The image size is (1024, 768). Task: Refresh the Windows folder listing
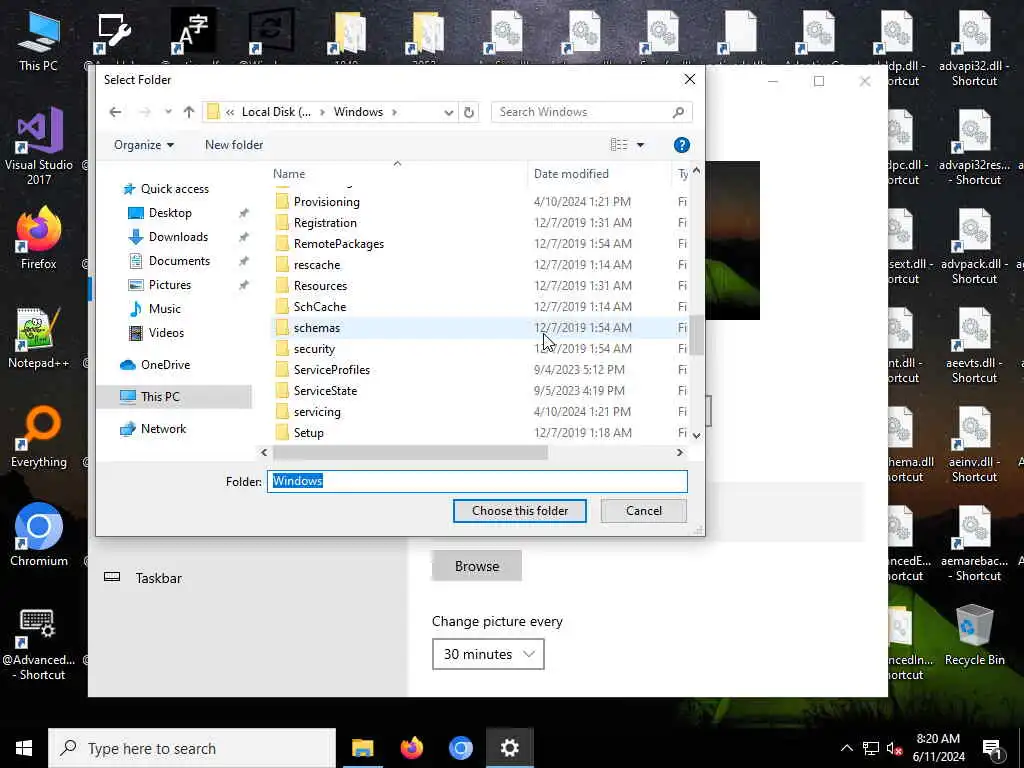click(x=469, y=112)
